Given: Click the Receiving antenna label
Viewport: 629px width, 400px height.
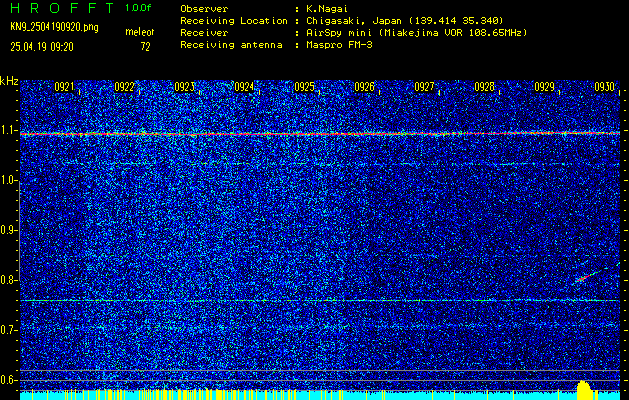Looking at the screenshot, I should click(231, 45).
